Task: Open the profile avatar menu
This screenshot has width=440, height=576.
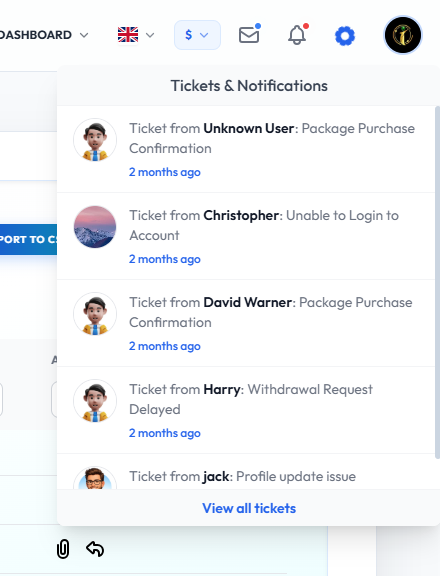Action: (x=403, y=35)
